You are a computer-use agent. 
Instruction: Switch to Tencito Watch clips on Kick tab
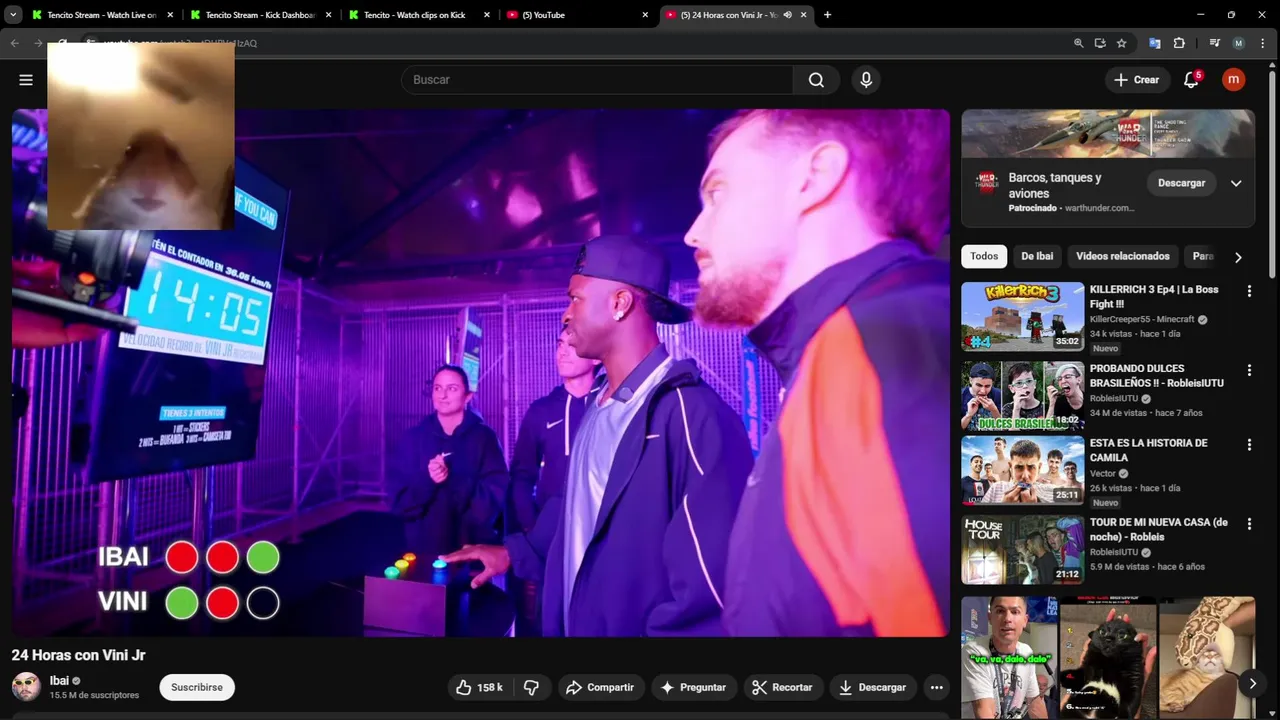[414, 15]
